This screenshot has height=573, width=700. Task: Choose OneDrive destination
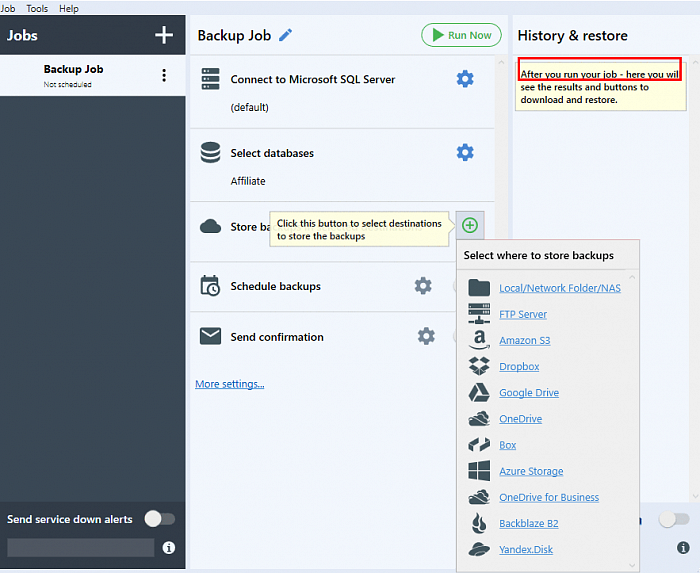tap(521, 419)
